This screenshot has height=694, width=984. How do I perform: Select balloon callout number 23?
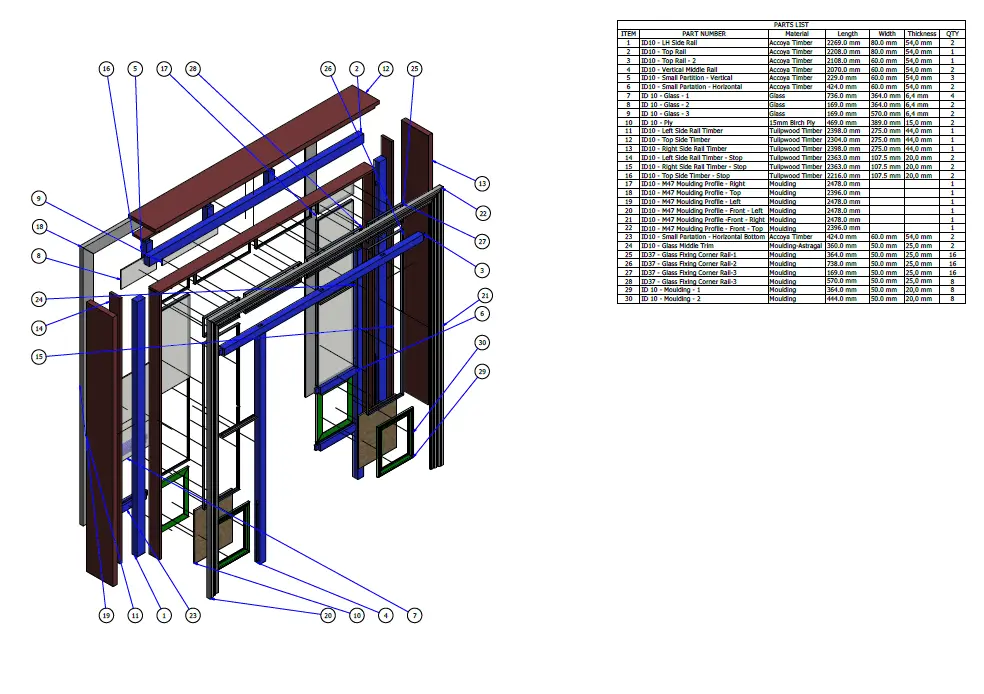193,616
